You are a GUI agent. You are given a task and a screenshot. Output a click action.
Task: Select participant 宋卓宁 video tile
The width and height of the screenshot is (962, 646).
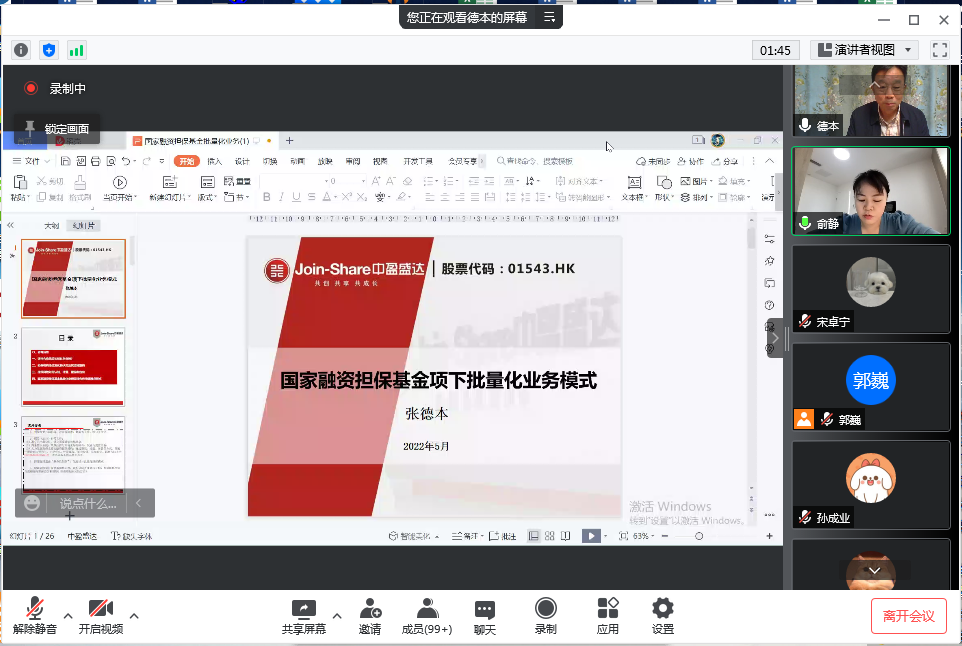[871, 289]
